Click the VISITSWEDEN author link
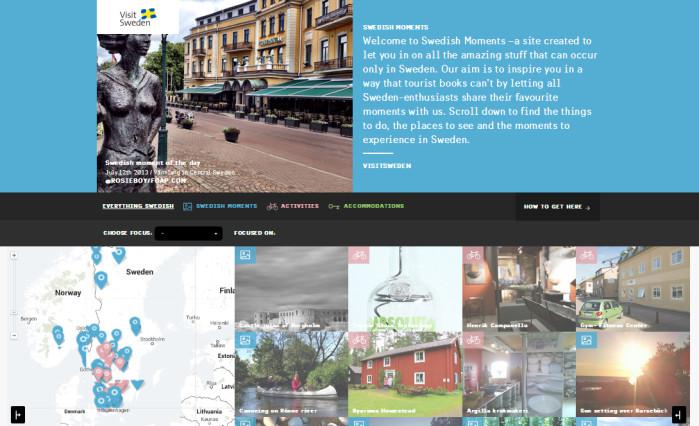699x426 pixels. coord(387,166)
